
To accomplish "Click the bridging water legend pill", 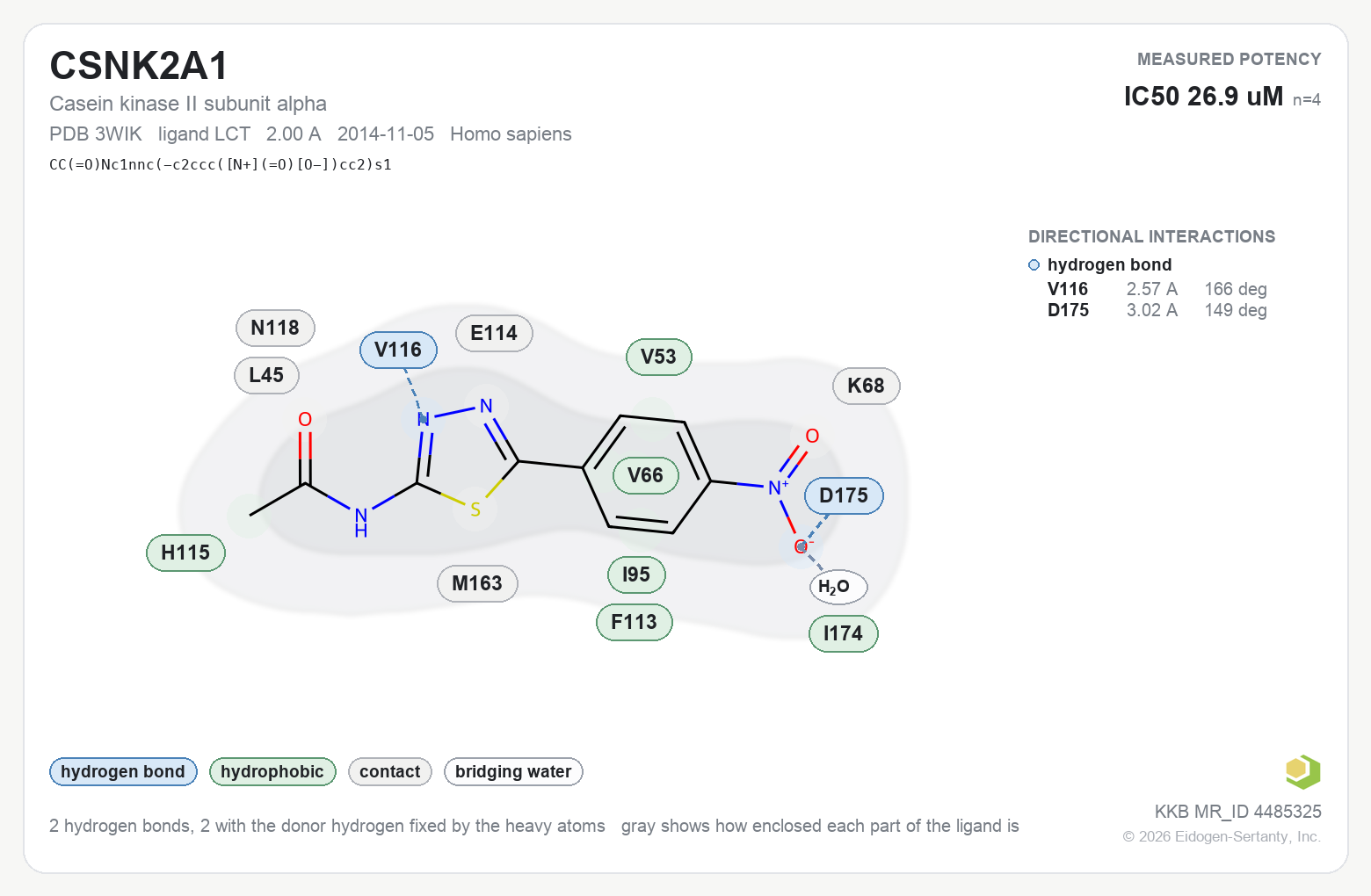I will (x=513, y=771).
